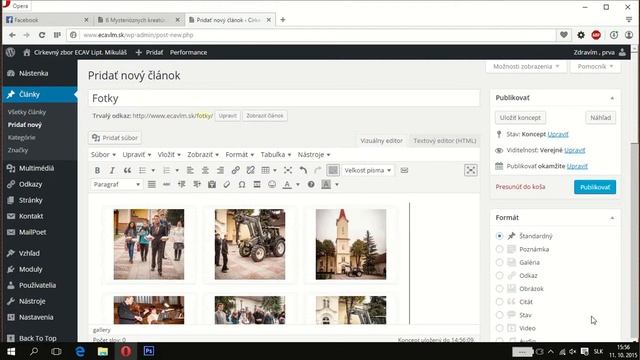The image size is (640, 360).
Task: Select the Galéria post format
Action: click(x=499, y=262)
